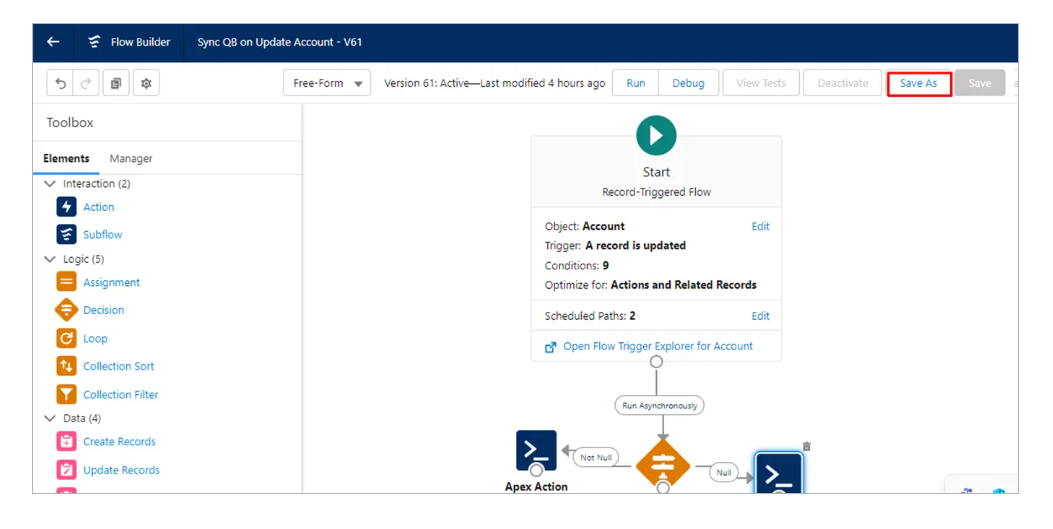Select the Decision element icon
This screenshot has width=1053, height=529.
click(x=67, y=310)
